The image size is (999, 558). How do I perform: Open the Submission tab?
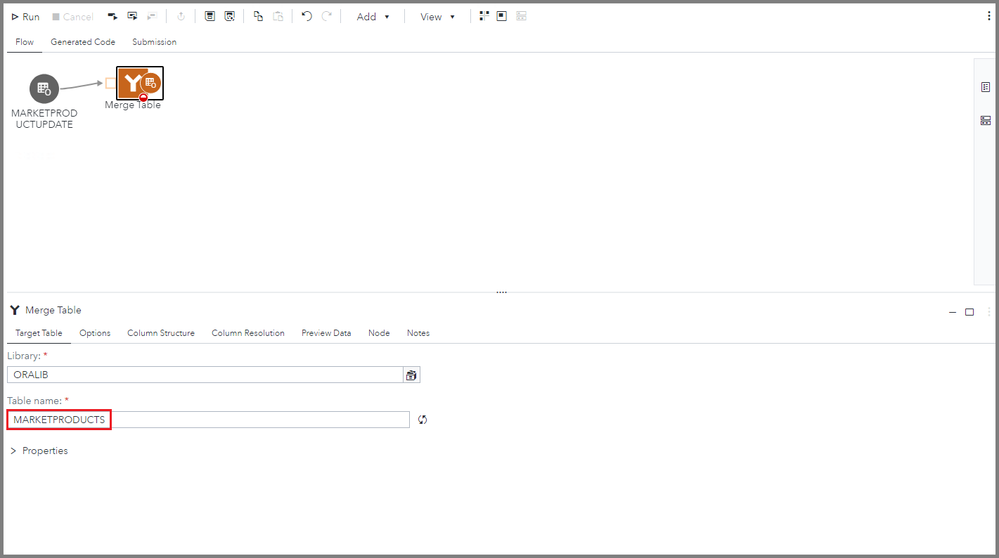pos(154,42)
